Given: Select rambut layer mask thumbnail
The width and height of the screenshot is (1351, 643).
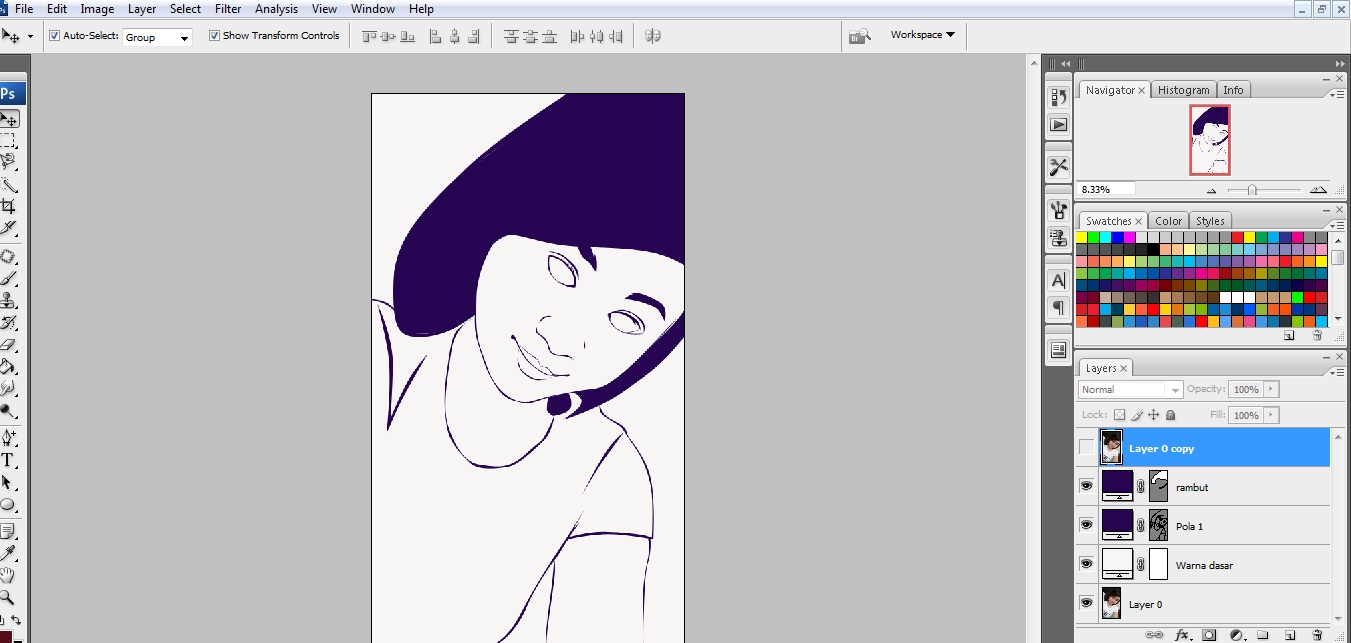Looking at the screenshot, I should coord(1158,487).
